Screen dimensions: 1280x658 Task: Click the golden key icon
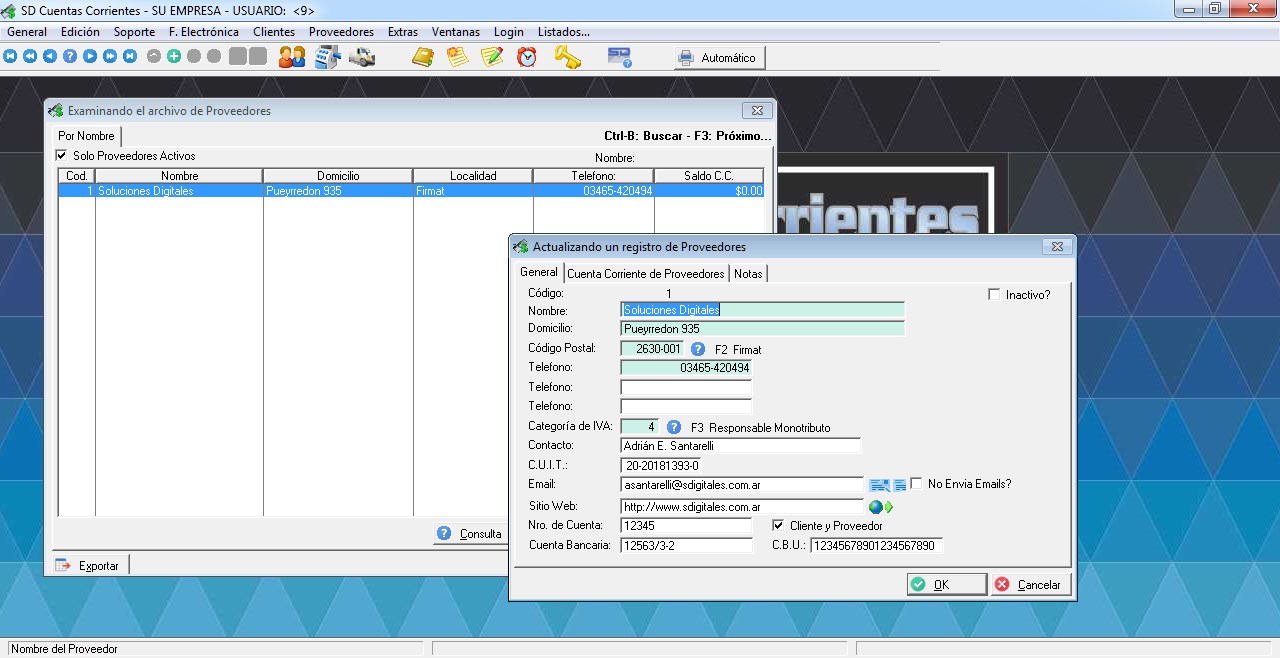[x=567, y=57]
